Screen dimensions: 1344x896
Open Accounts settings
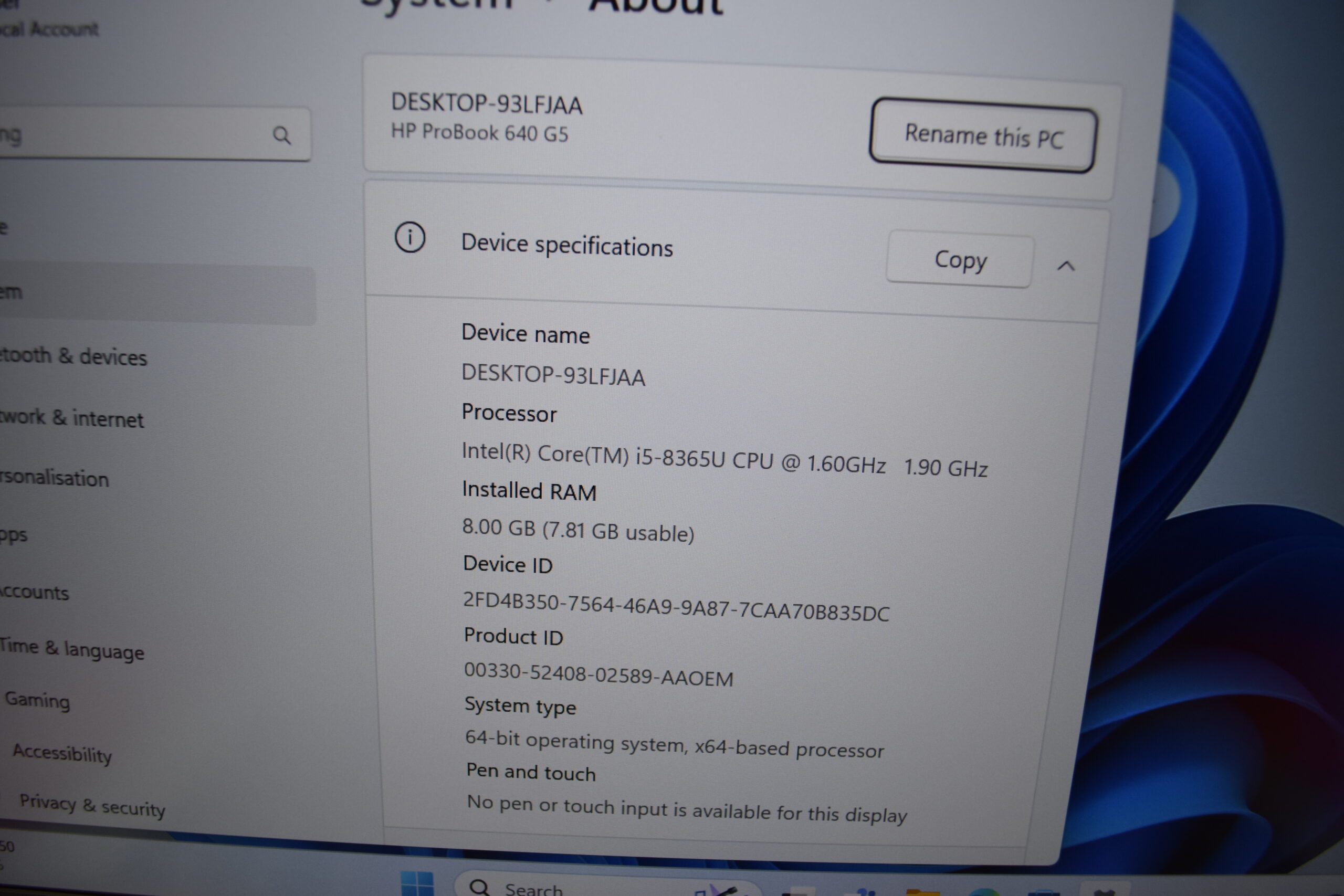tap(34, 592)
